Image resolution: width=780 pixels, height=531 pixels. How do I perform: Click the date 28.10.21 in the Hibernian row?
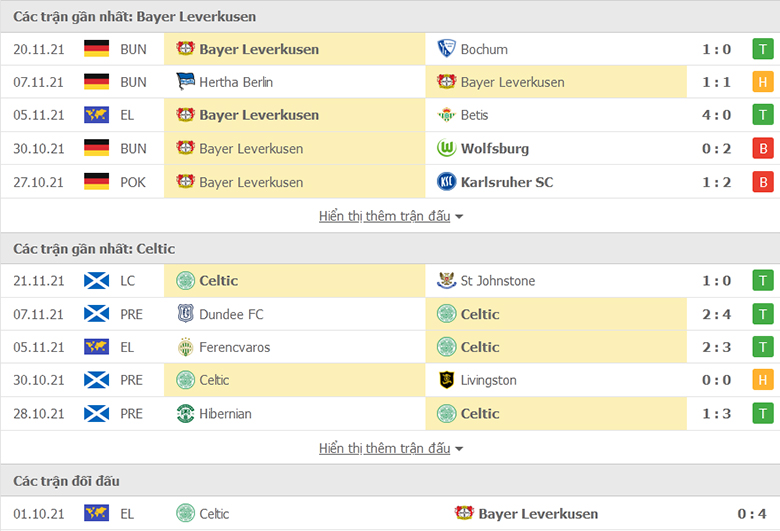pos(39,414)
